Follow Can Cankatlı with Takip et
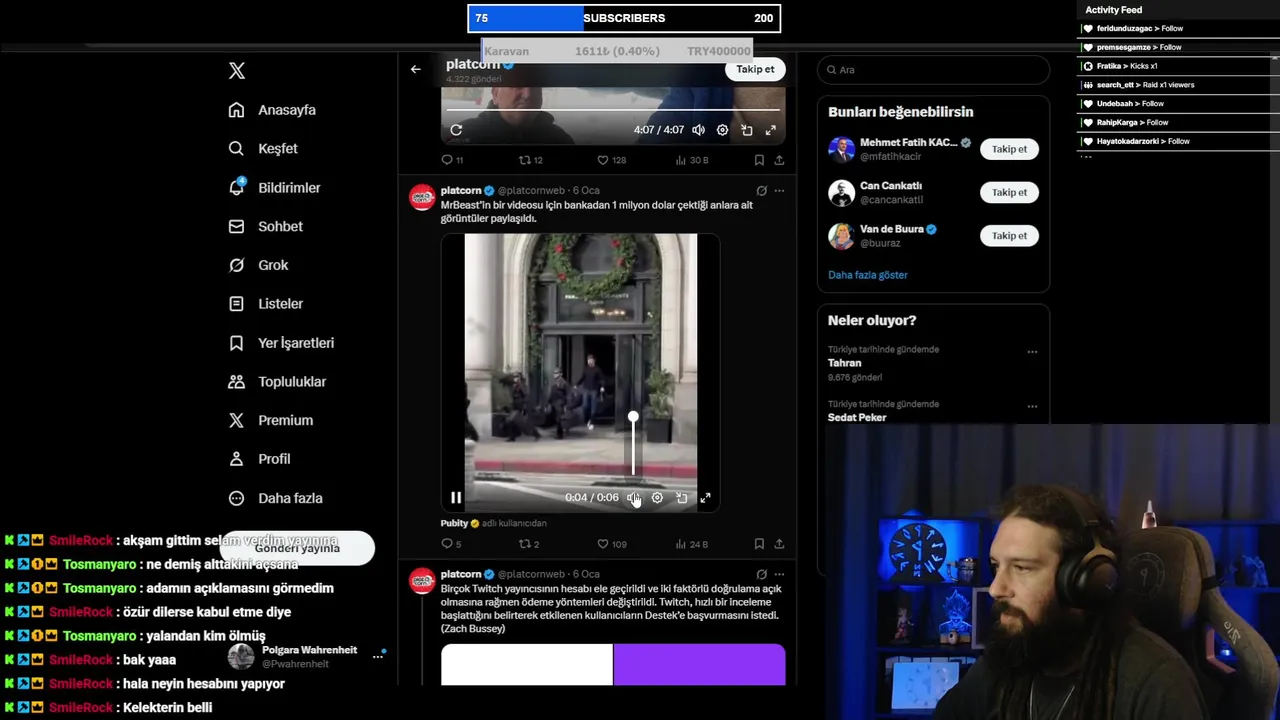Screen dimensions: 1280x720 (1009, 192)
